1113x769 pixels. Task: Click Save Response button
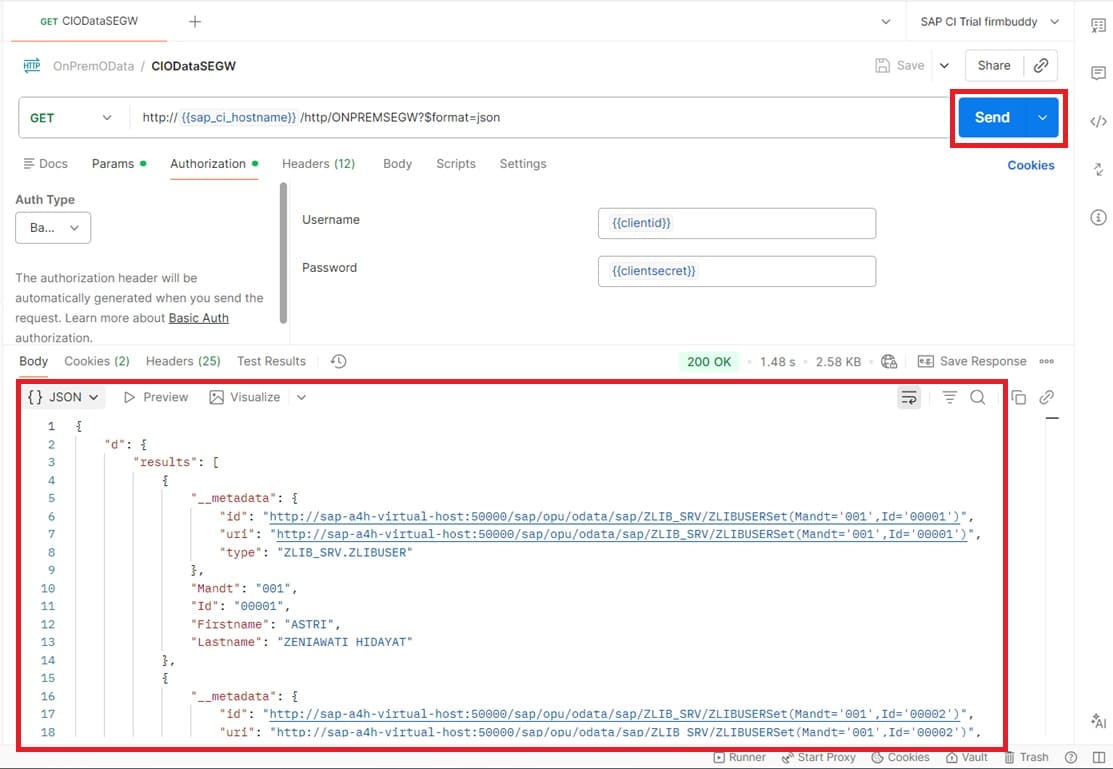tap(972, 361)
